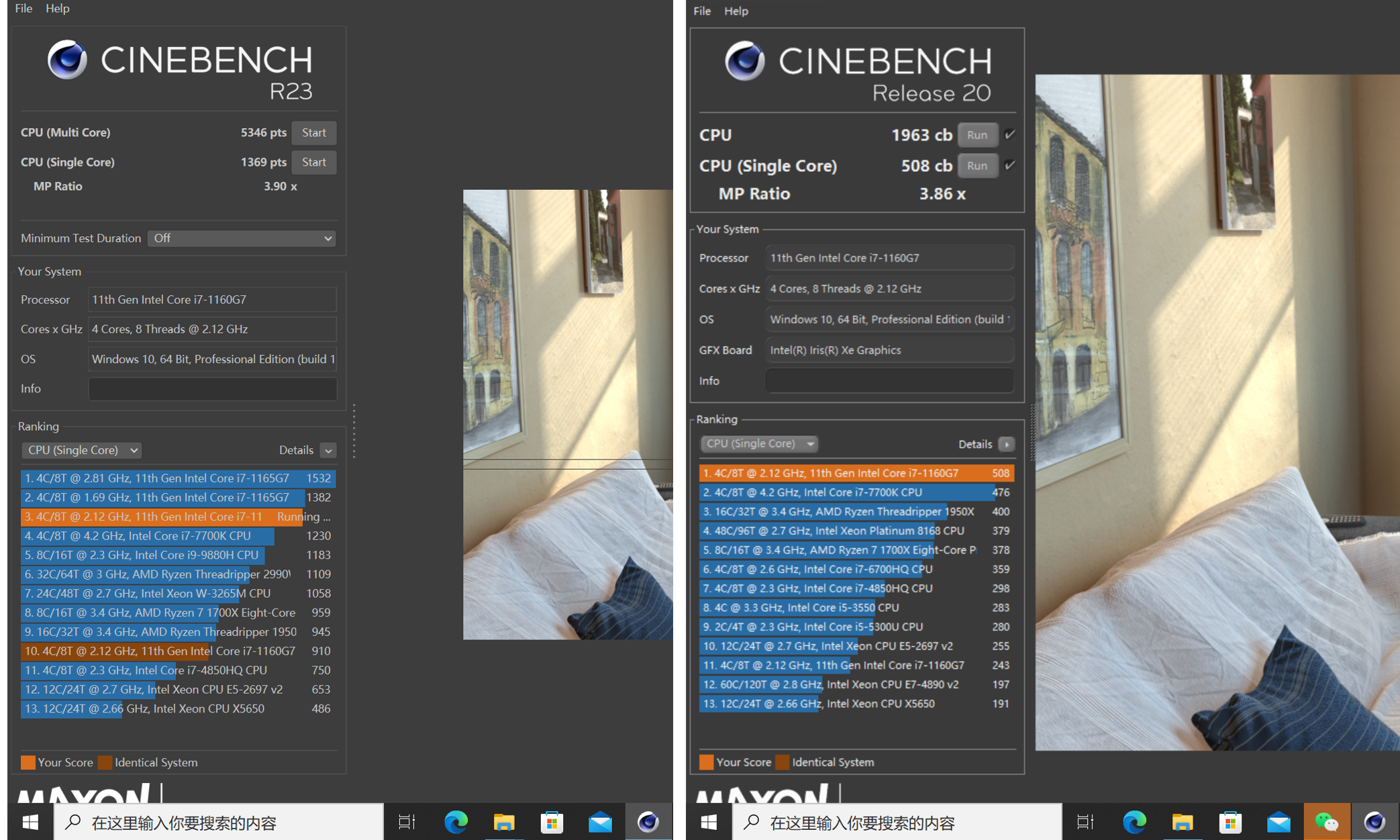The height and width of the screenshot is (840, 1400).
Task: Open the R23 ranking CPU (Single Core) dropdown
Action: point(82,450)
